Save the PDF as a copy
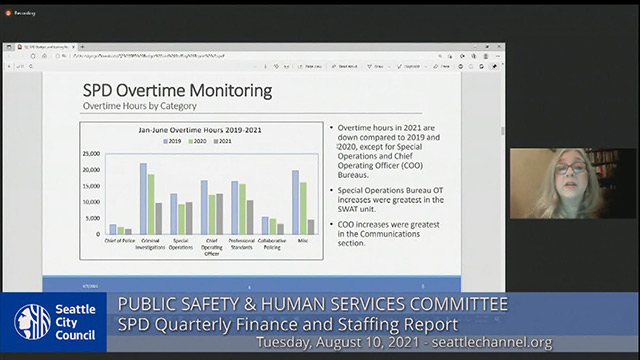This screenshot has width=640, height=360. tap(482, 66)
